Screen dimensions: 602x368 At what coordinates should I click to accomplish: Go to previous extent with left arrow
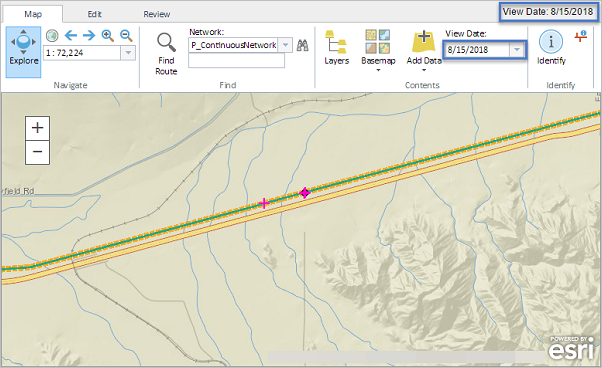coord(71,36)
